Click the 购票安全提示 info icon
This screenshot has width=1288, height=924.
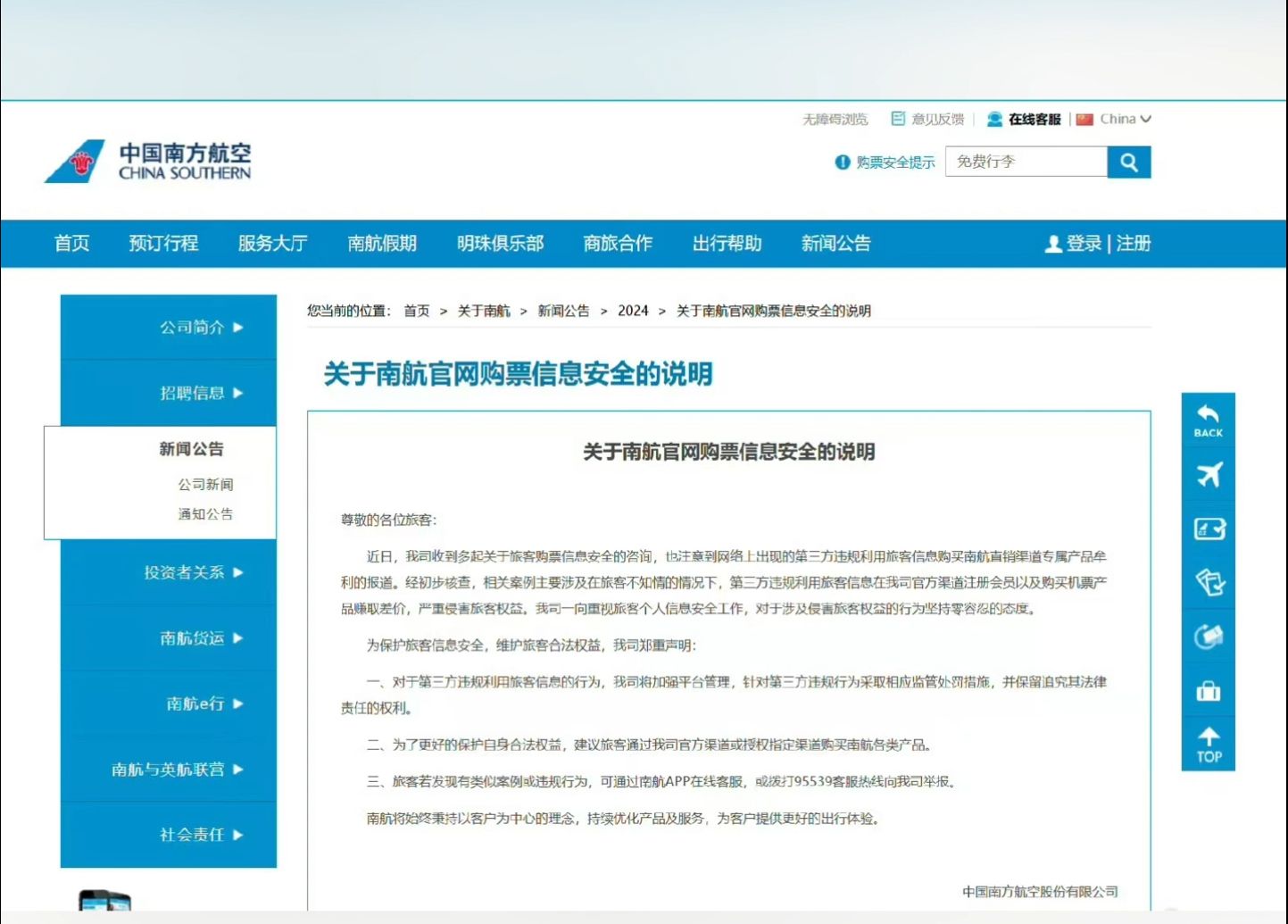tap(842, 162)
